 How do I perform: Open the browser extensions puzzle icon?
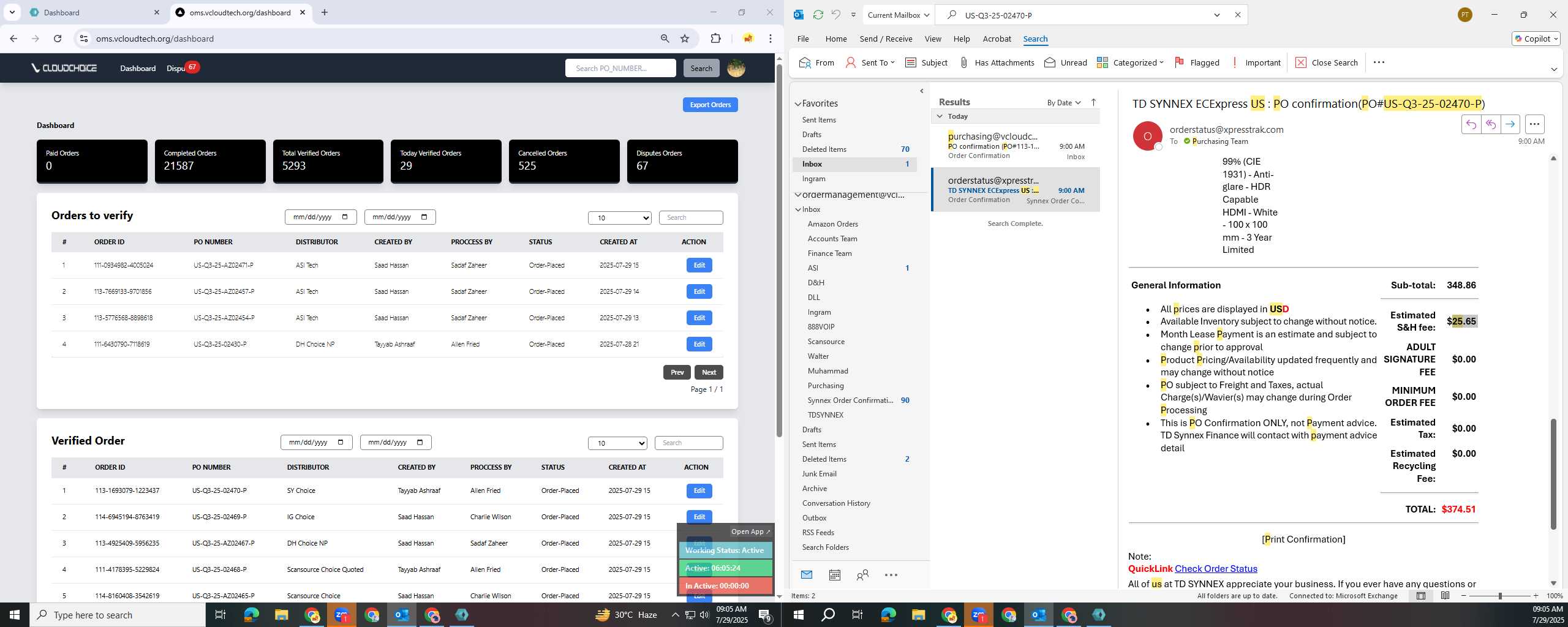[715, 39]
